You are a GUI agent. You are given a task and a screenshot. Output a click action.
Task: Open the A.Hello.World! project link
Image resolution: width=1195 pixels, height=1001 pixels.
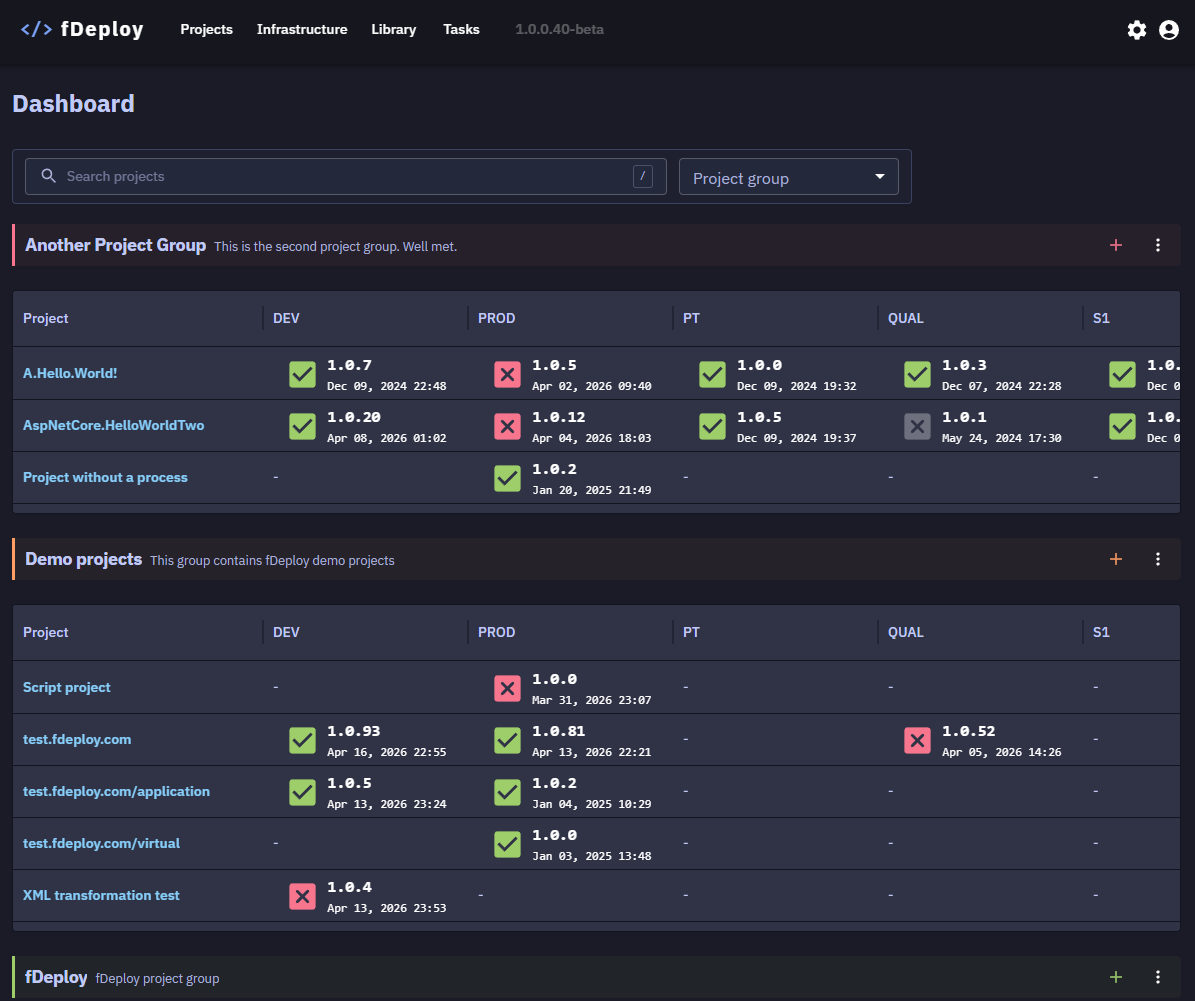click(70, 373)
